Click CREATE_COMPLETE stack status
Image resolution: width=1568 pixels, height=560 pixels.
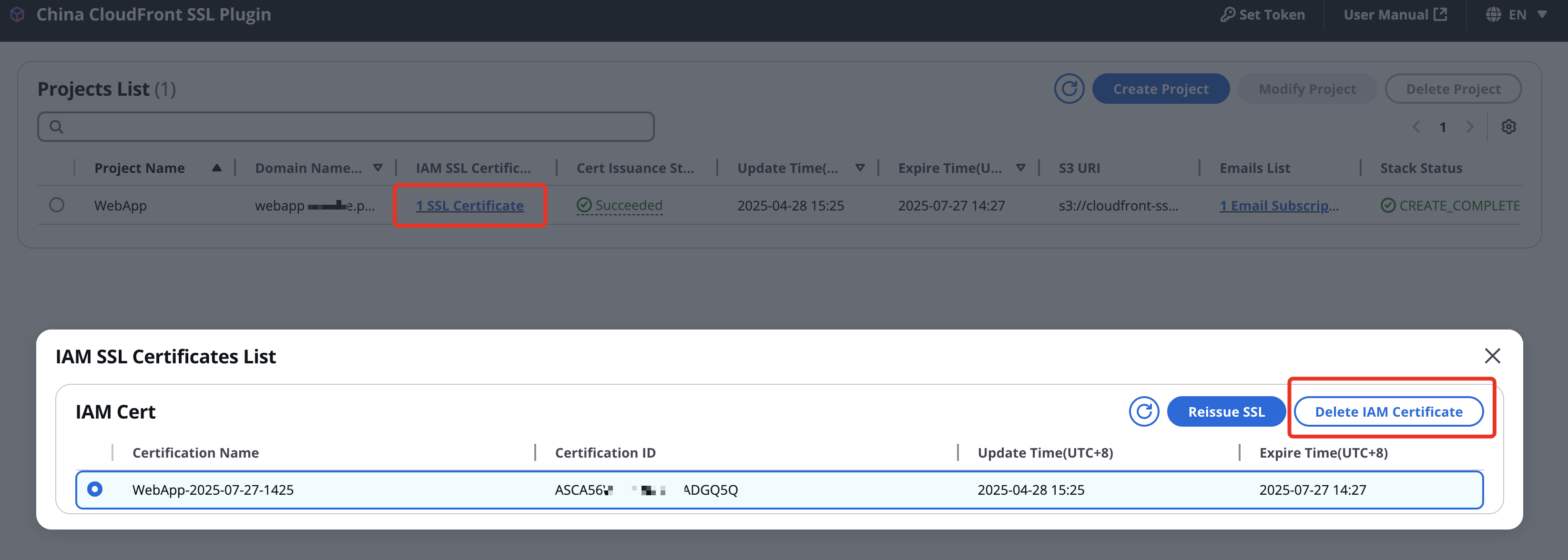pyautogui.click(x=1450, y=206)
